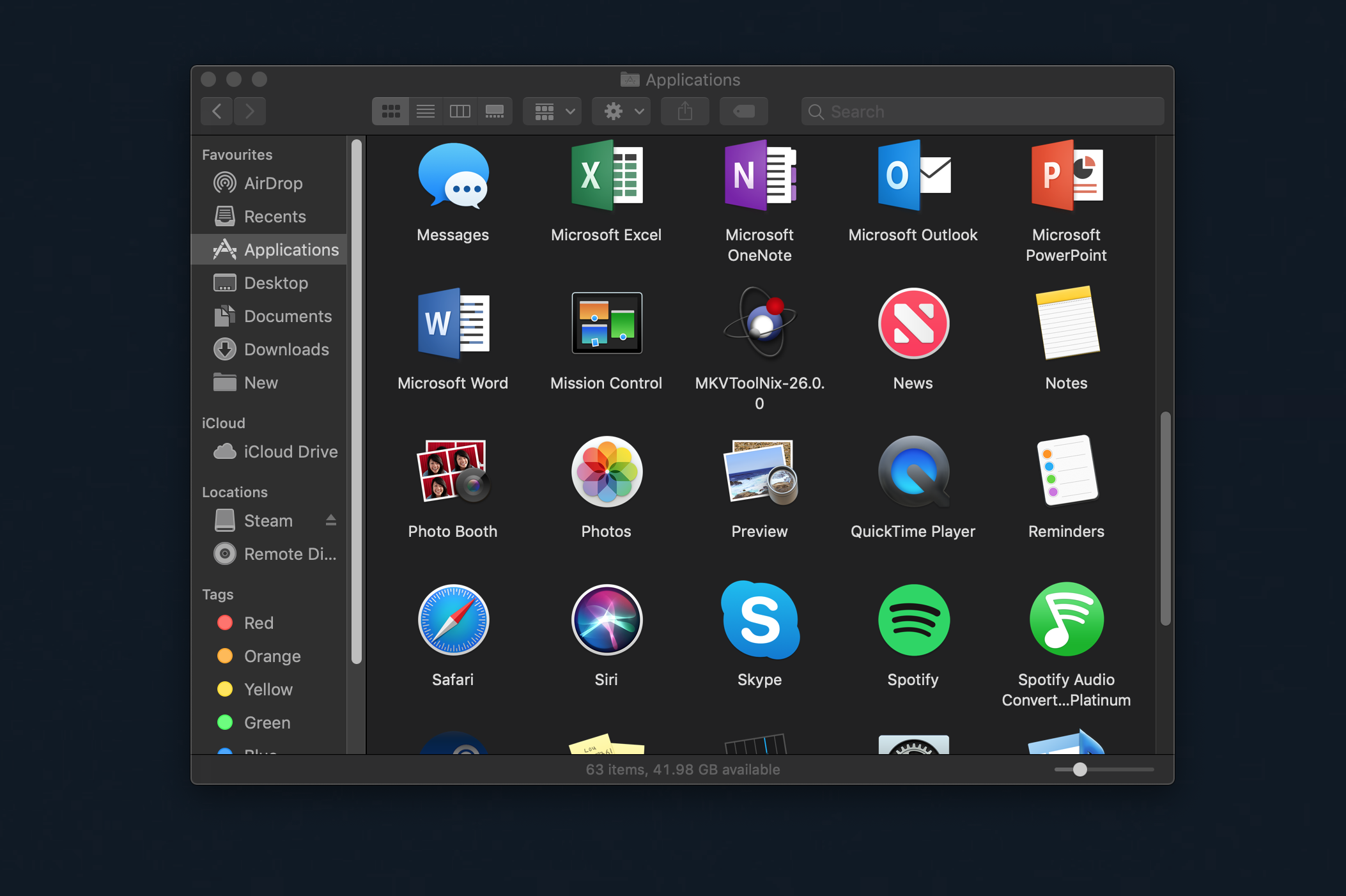Eject the Steam volume
1346x896 pixels.
pyautogui.click(x=330, y=520)
